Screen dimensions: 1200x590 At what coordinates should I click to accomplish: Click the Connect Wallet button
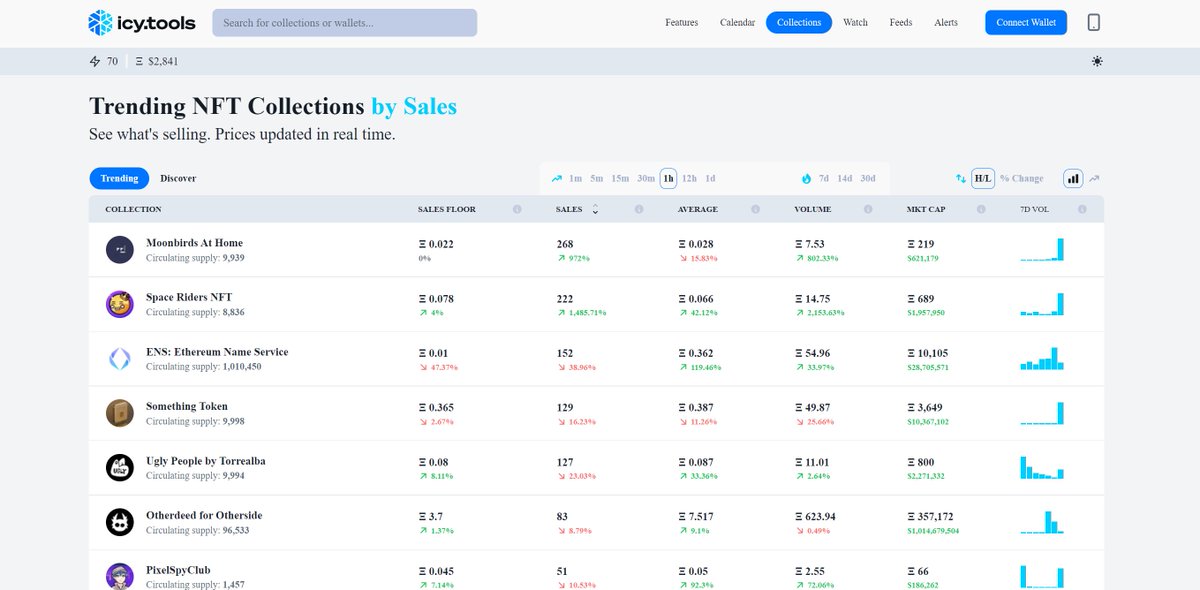click(1026, 21)
